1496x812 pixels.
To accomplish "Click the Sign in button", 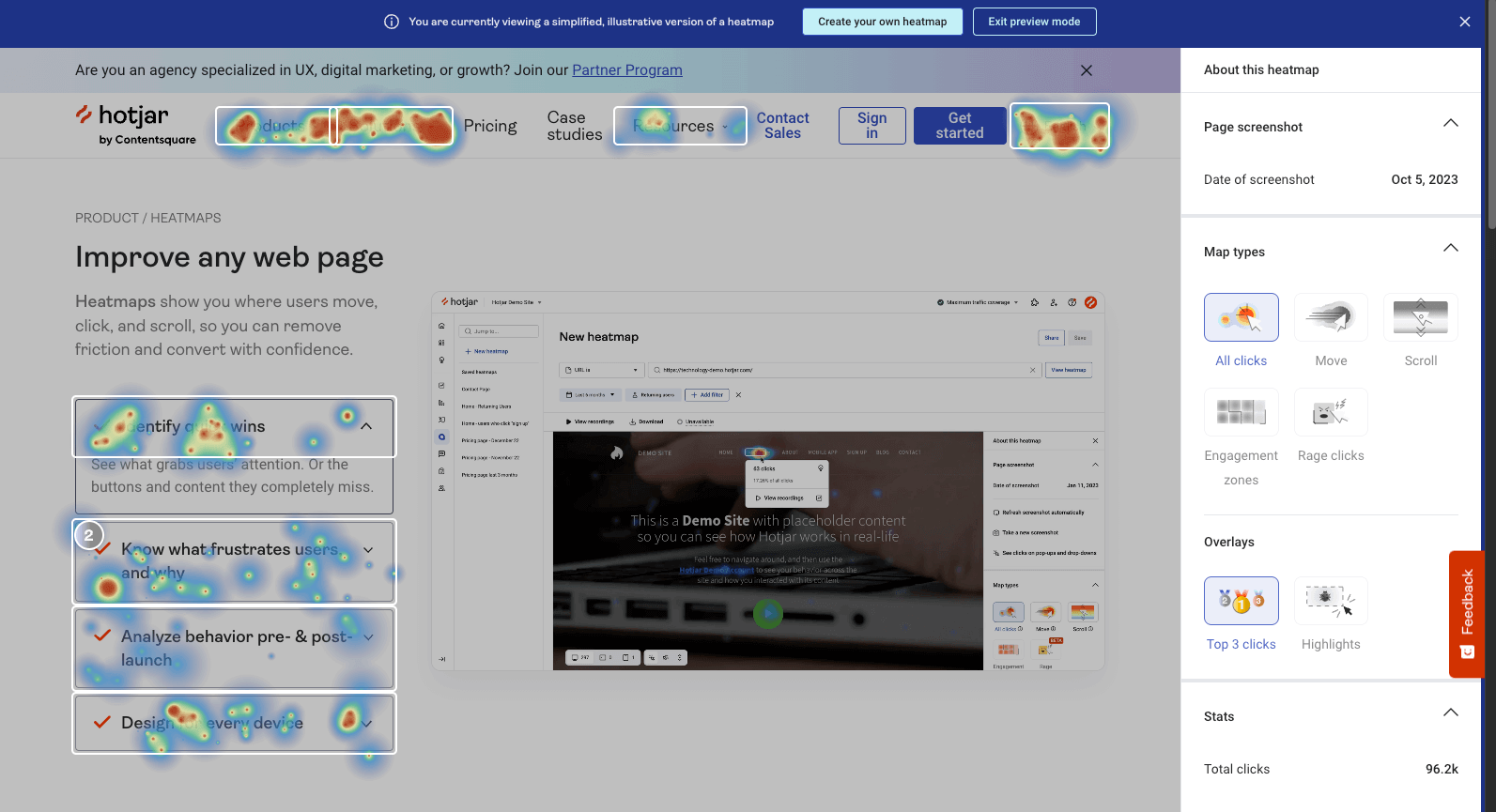I will coord(872,126).
